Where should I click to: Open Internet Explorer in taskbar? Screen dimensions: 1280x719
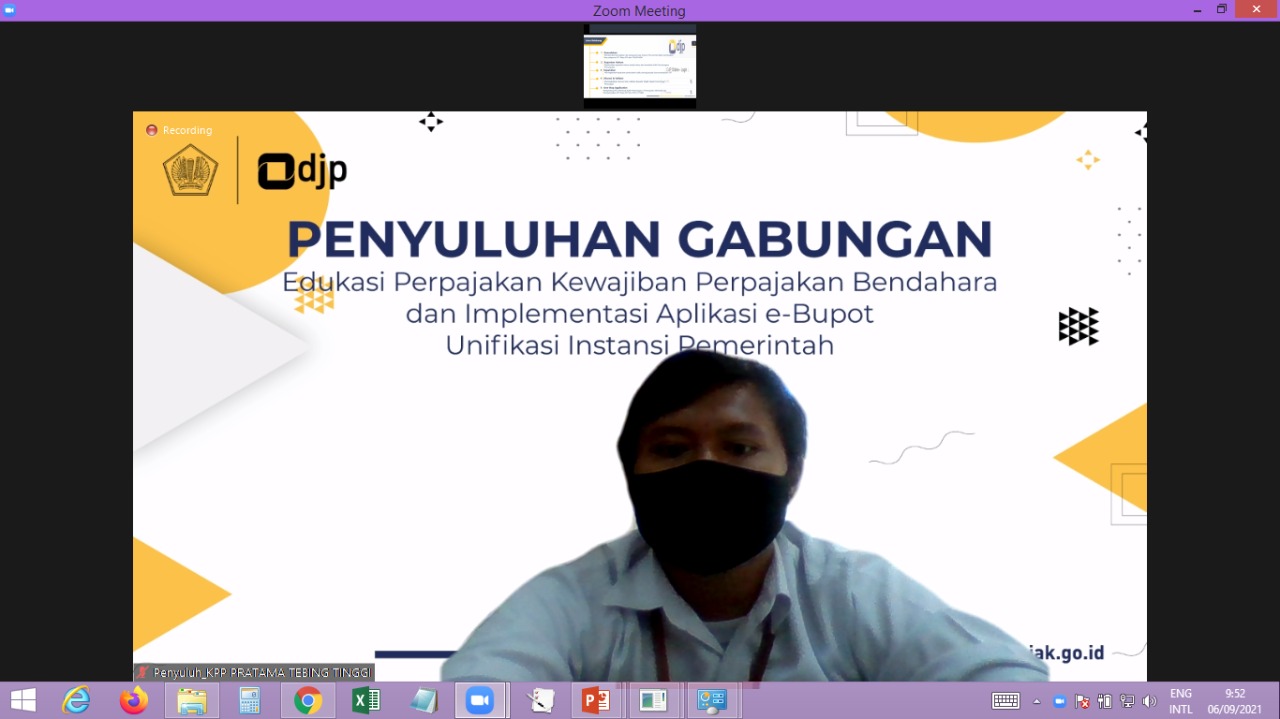[x=76, y=701]
